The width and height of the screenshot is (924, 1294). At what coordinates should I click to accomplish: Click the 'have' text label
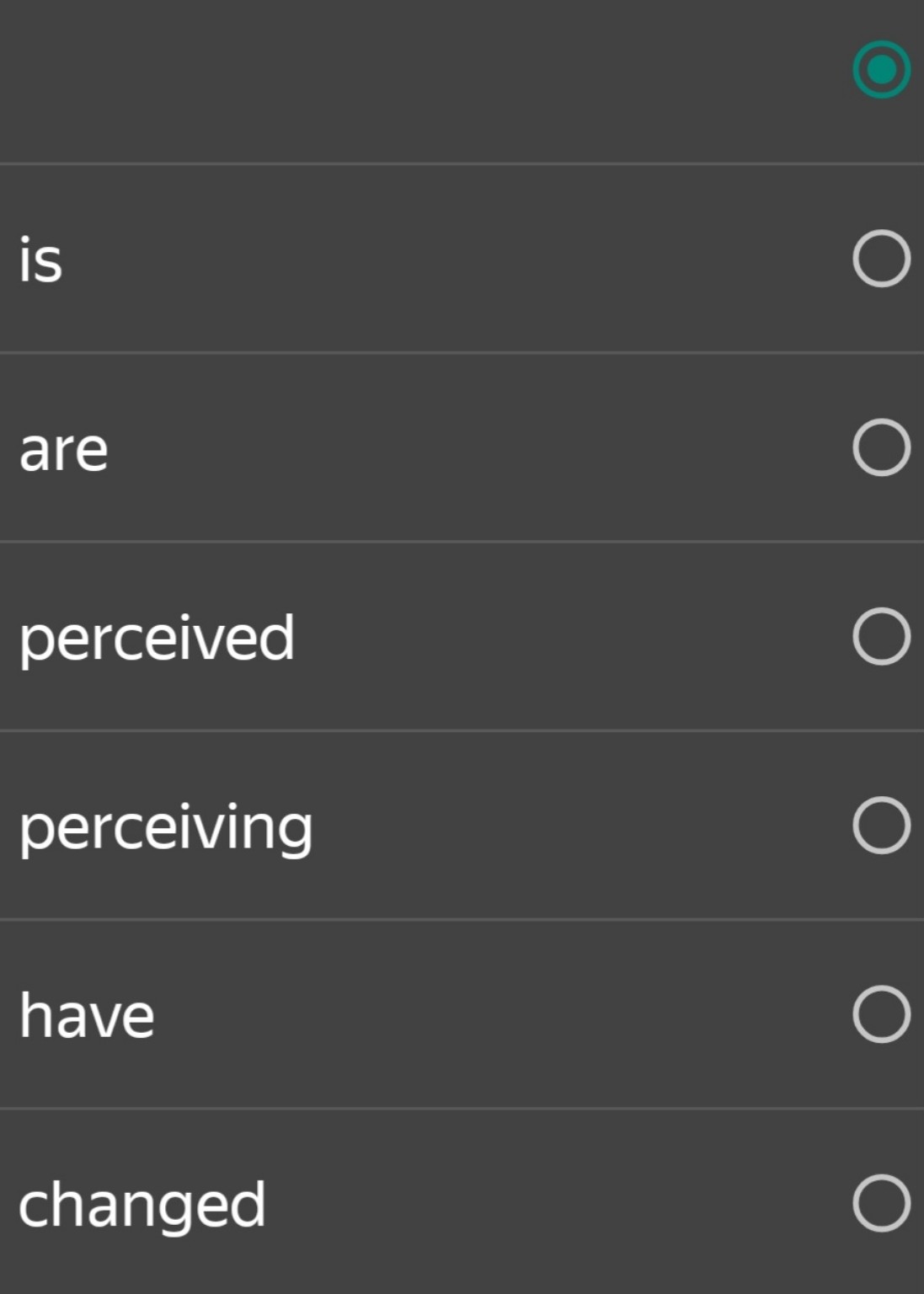pos(87,1015)
